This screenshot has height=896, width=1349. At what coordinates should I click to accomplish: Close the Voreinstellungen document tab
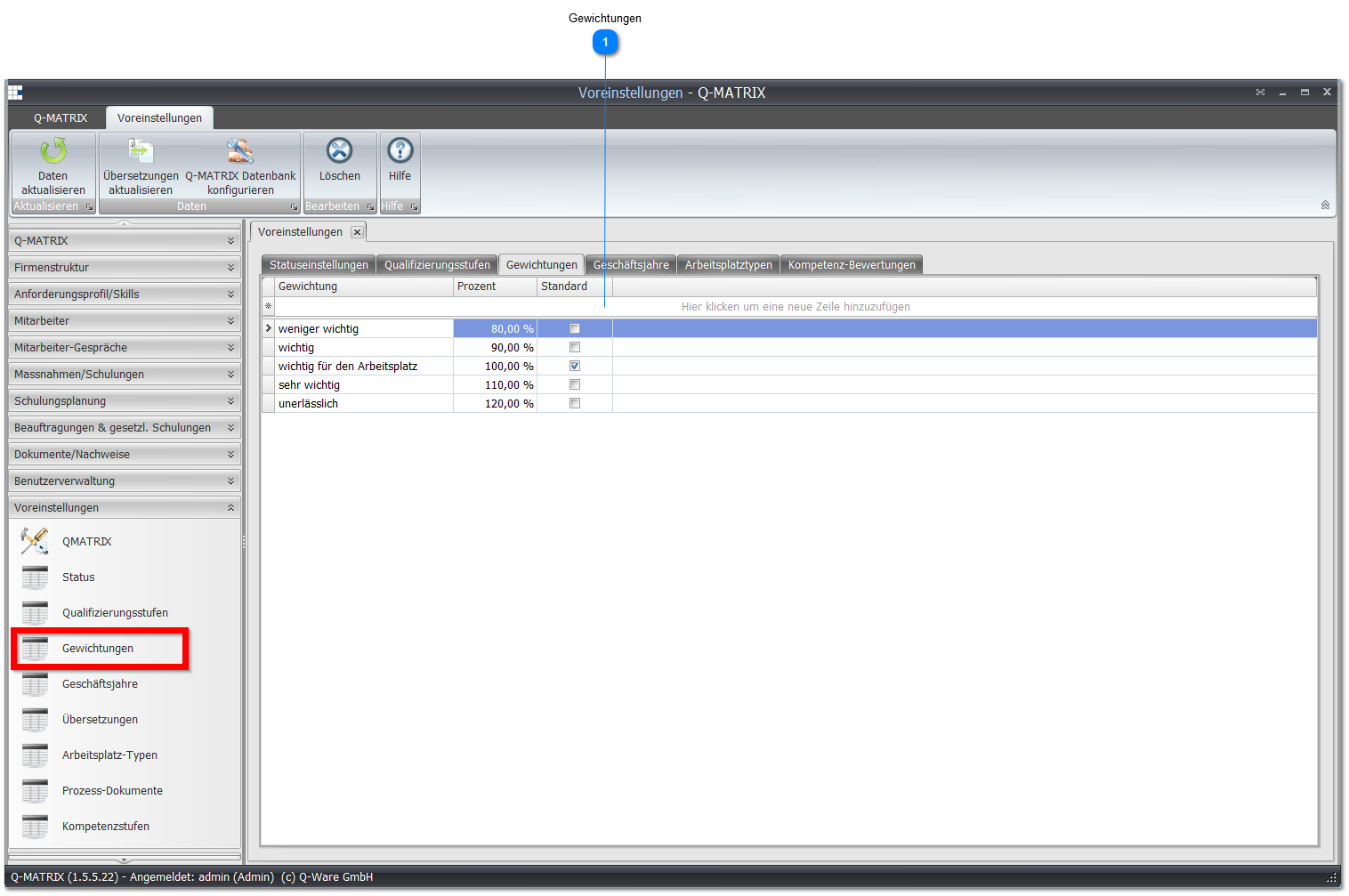click(357, 232)
